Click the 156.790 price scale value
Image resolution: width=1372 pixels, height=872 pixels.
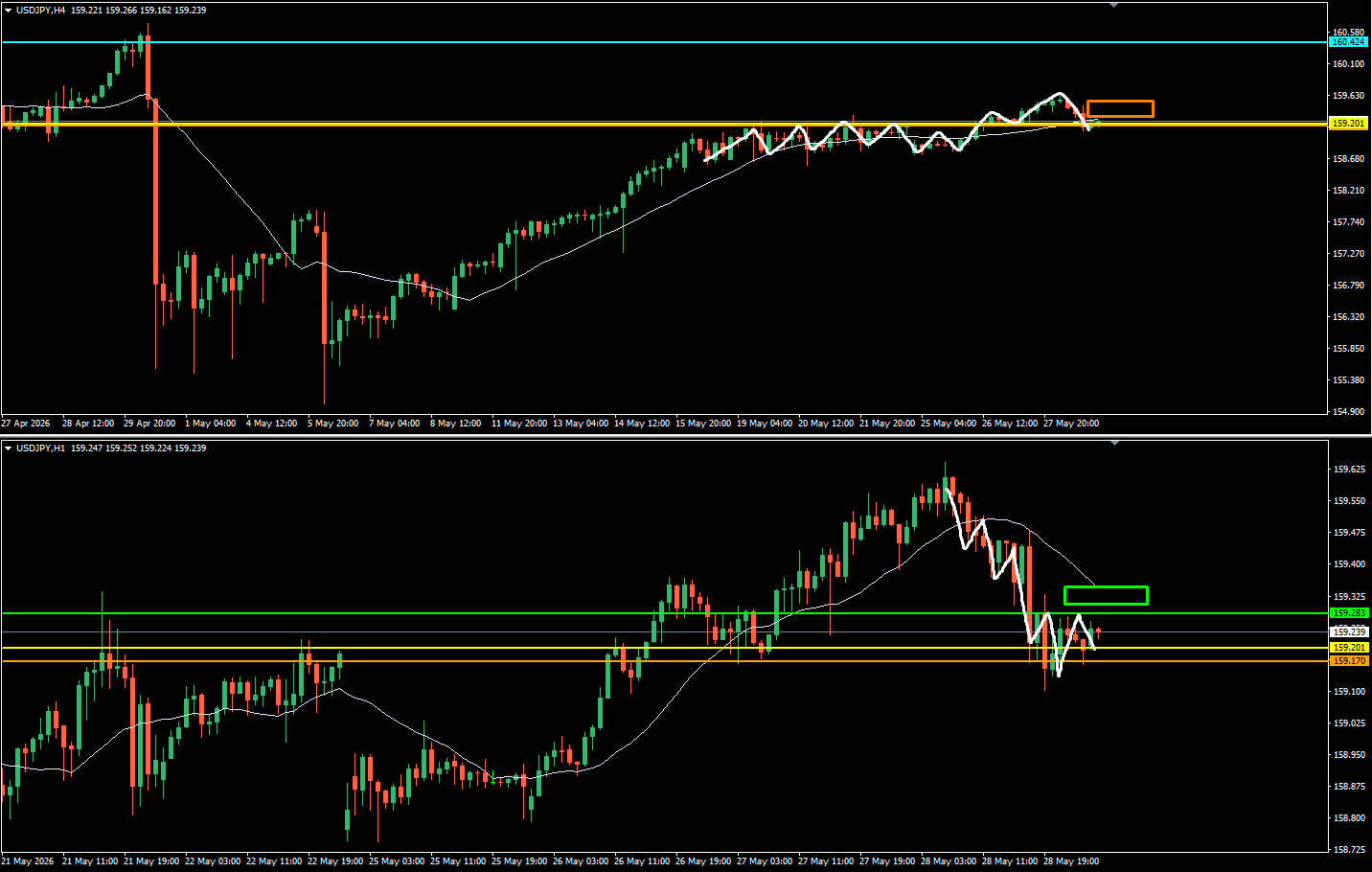point(1348,286)
